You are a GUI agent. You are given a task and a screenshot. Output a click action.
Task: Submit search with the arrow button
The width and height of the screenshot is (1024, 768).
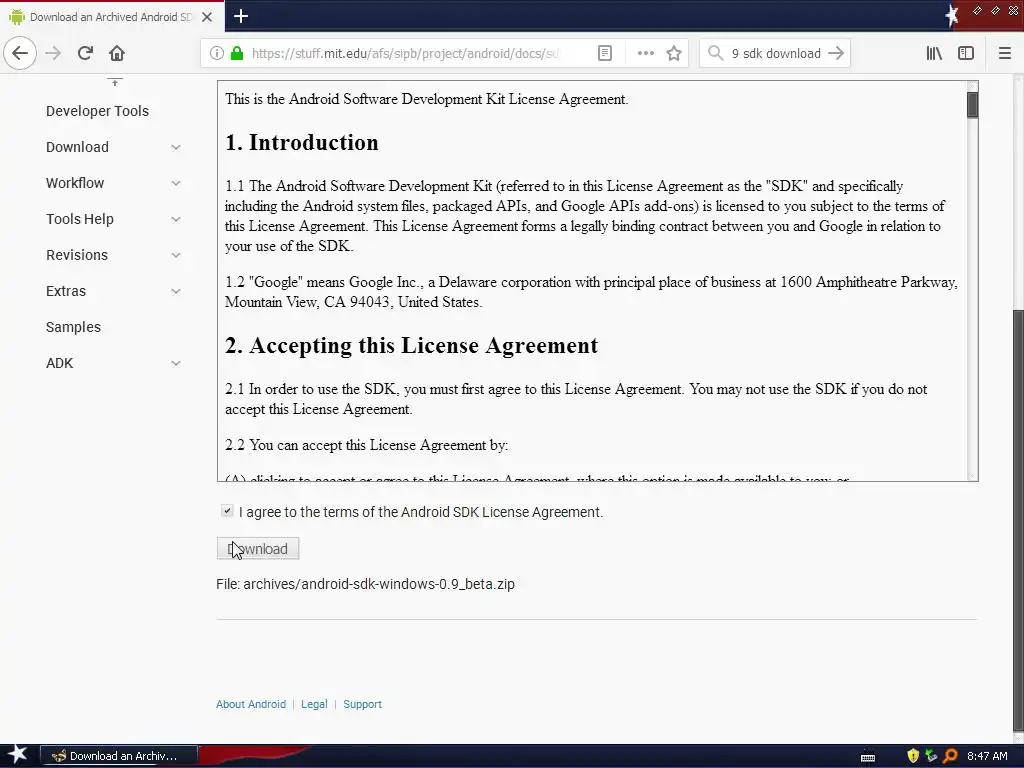click(x=836, y=53)
